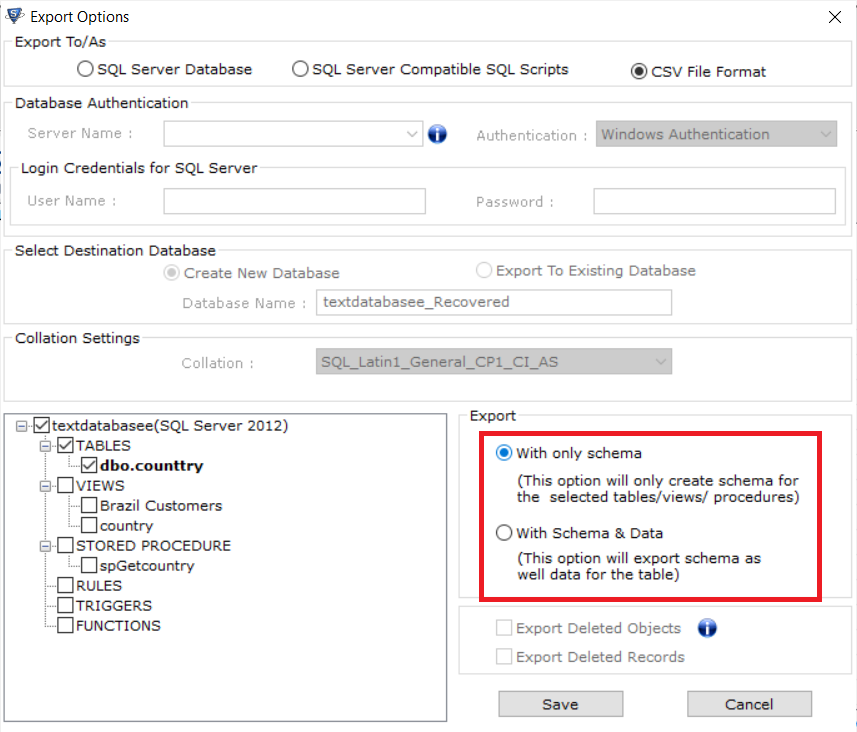The image size is (857, 732).
Task: Open the Server Name dropdown
Action: coord(412,134)
